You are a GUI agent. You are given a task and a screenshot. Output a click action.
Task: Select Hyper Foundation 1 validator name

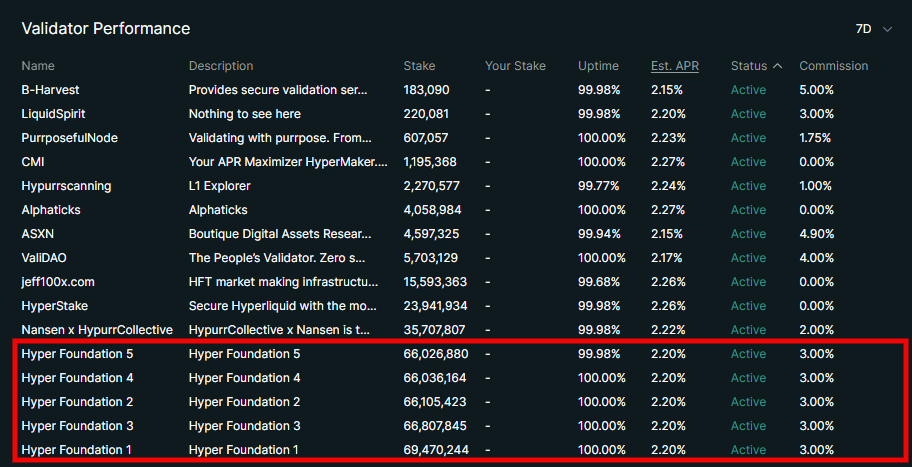(x=76, y=450)
